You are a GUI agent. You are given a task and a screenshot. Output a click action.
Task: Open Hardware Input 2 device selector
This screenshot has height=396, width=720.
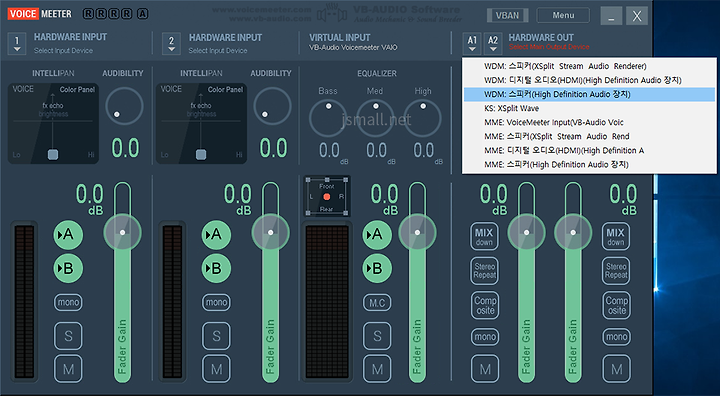coord(171,44)
